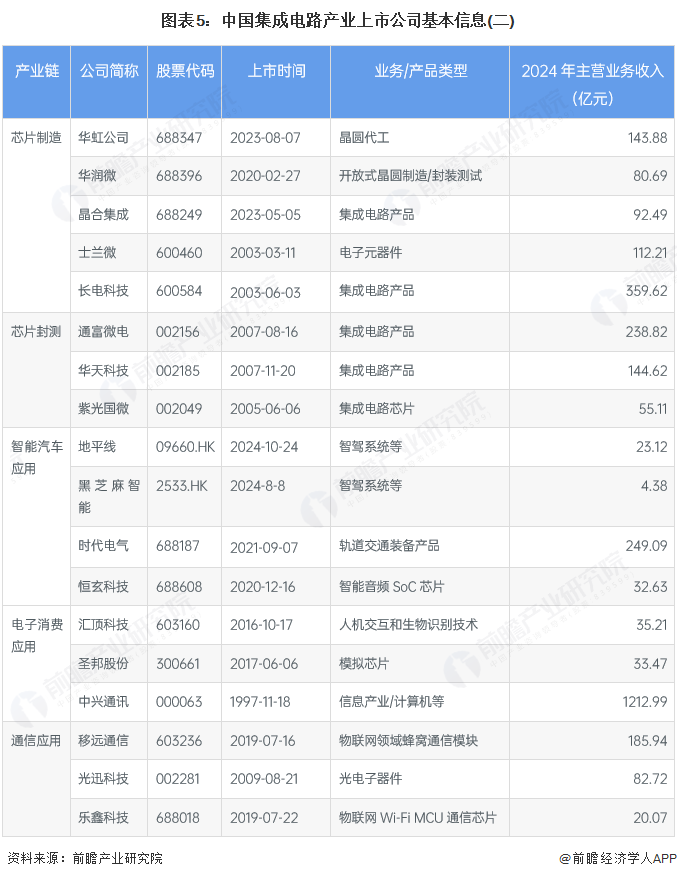Screen dimensions: 677x879
Task: Click stock code 09660.HK
Action: (186, 447)
